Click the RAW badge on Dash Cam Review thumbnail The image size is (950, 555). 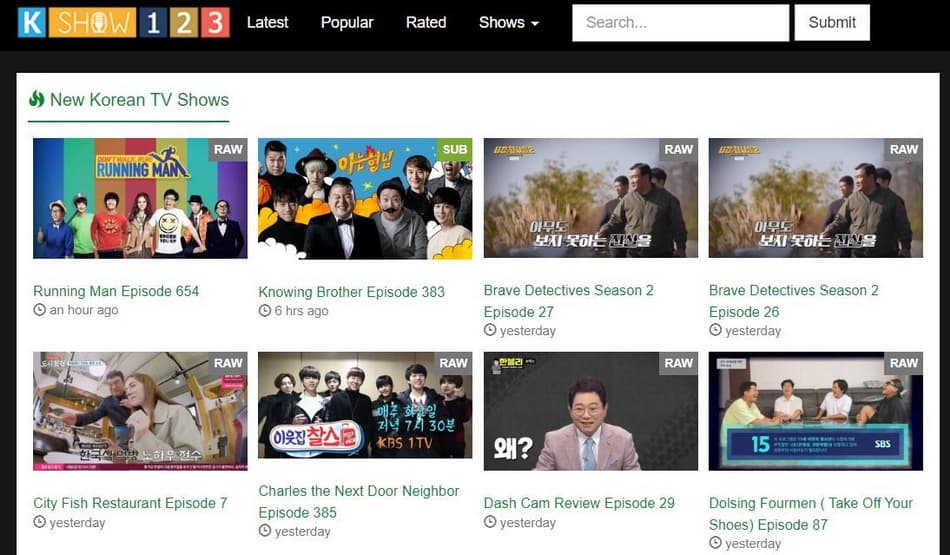678,363
